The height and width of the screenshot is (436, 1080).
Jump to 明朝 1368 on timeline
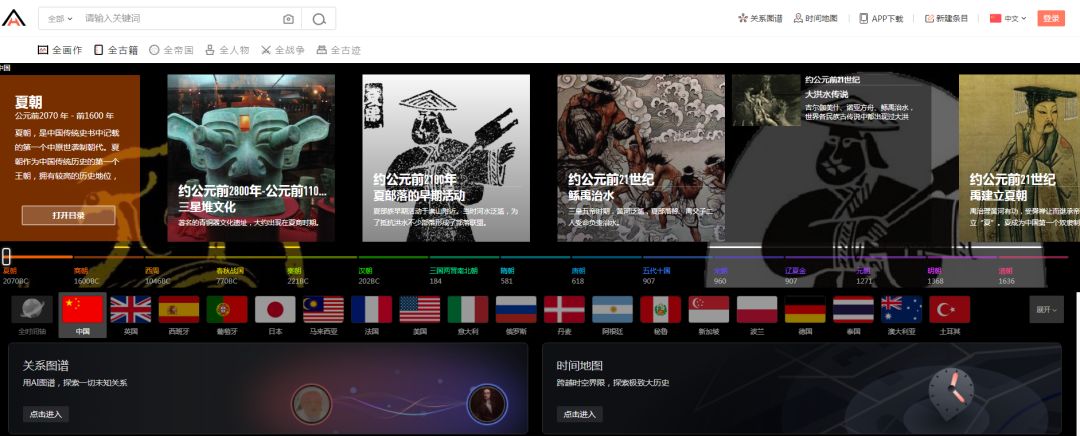coord(935,276)
